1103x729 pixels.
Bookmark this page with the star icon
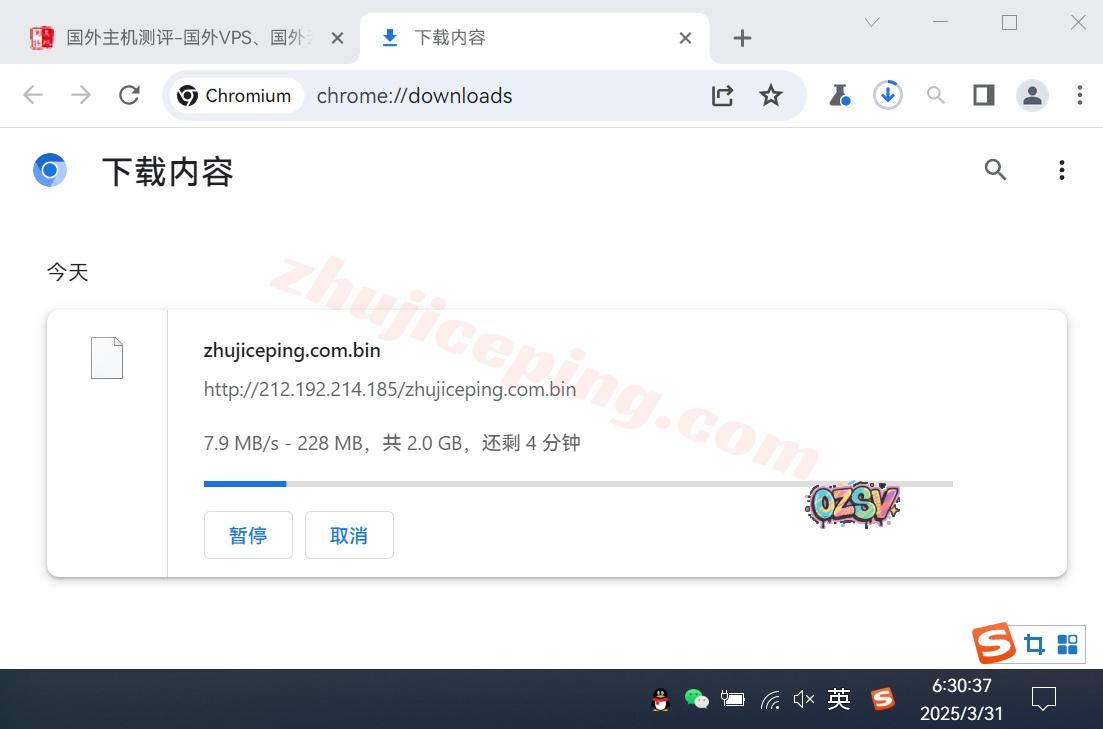tap(770, 95)
